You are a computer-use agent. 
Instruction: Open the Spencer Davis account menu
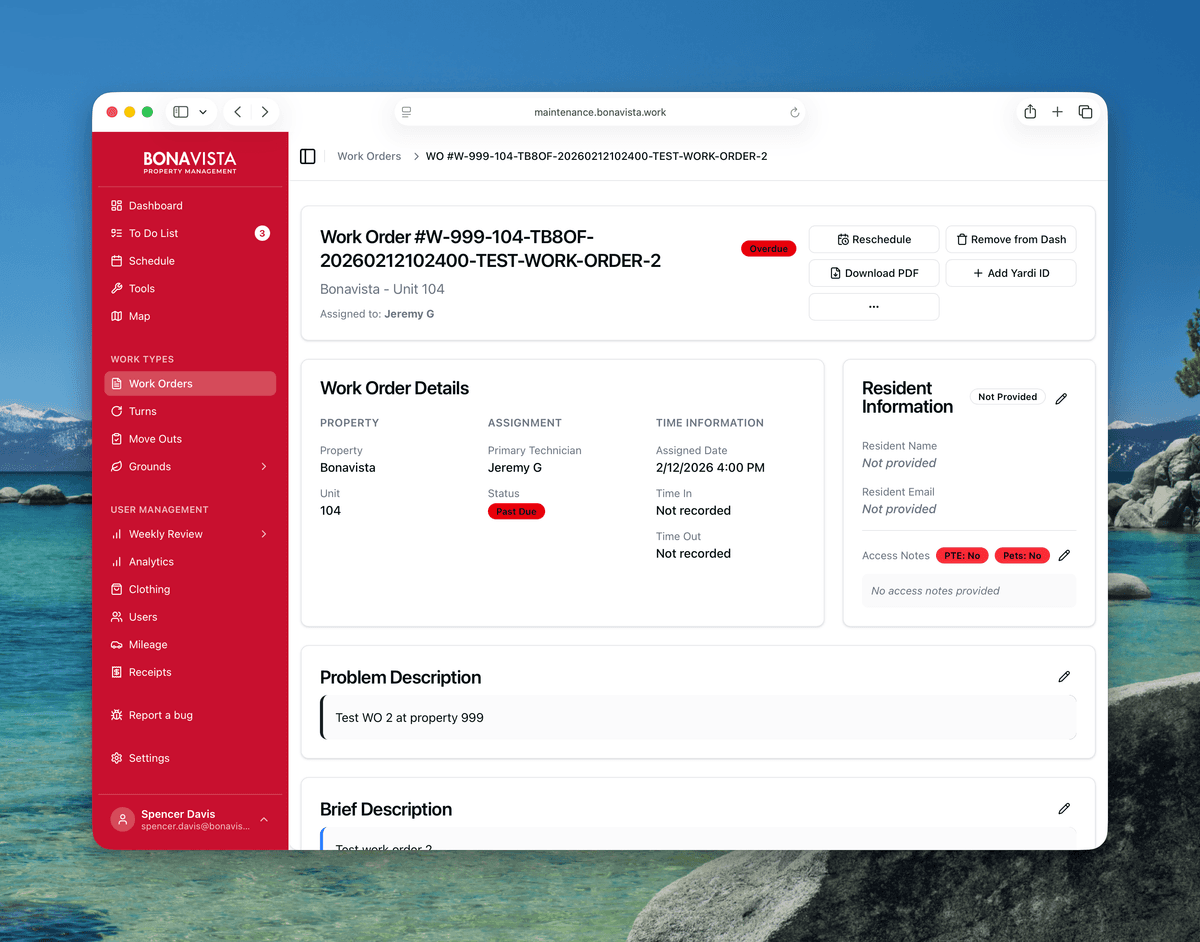(x=190, y=820)
